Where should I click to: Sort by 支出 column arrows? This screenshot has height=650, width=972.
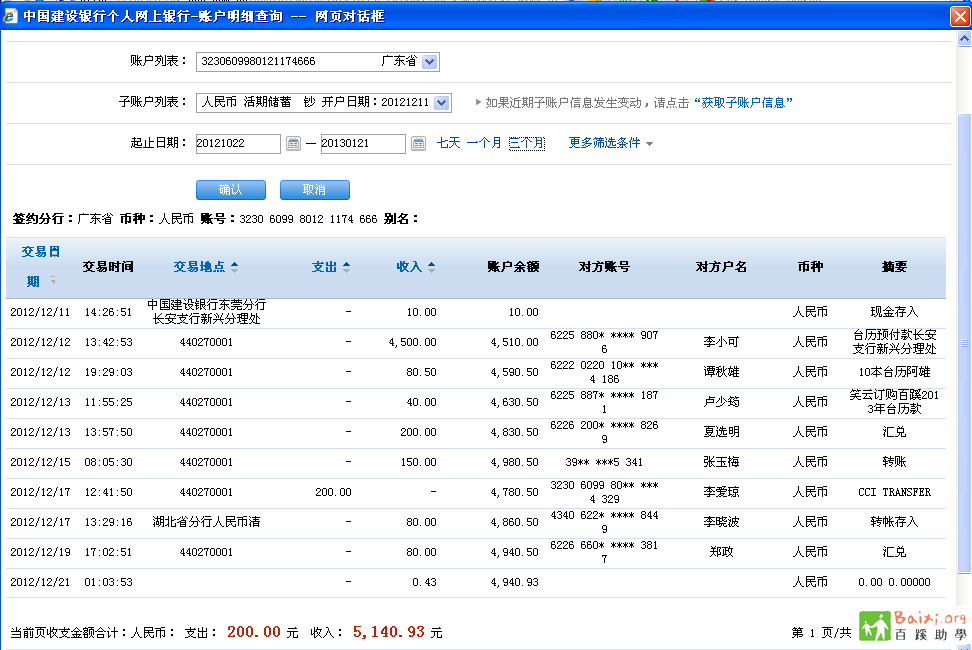tap(347, 267)
